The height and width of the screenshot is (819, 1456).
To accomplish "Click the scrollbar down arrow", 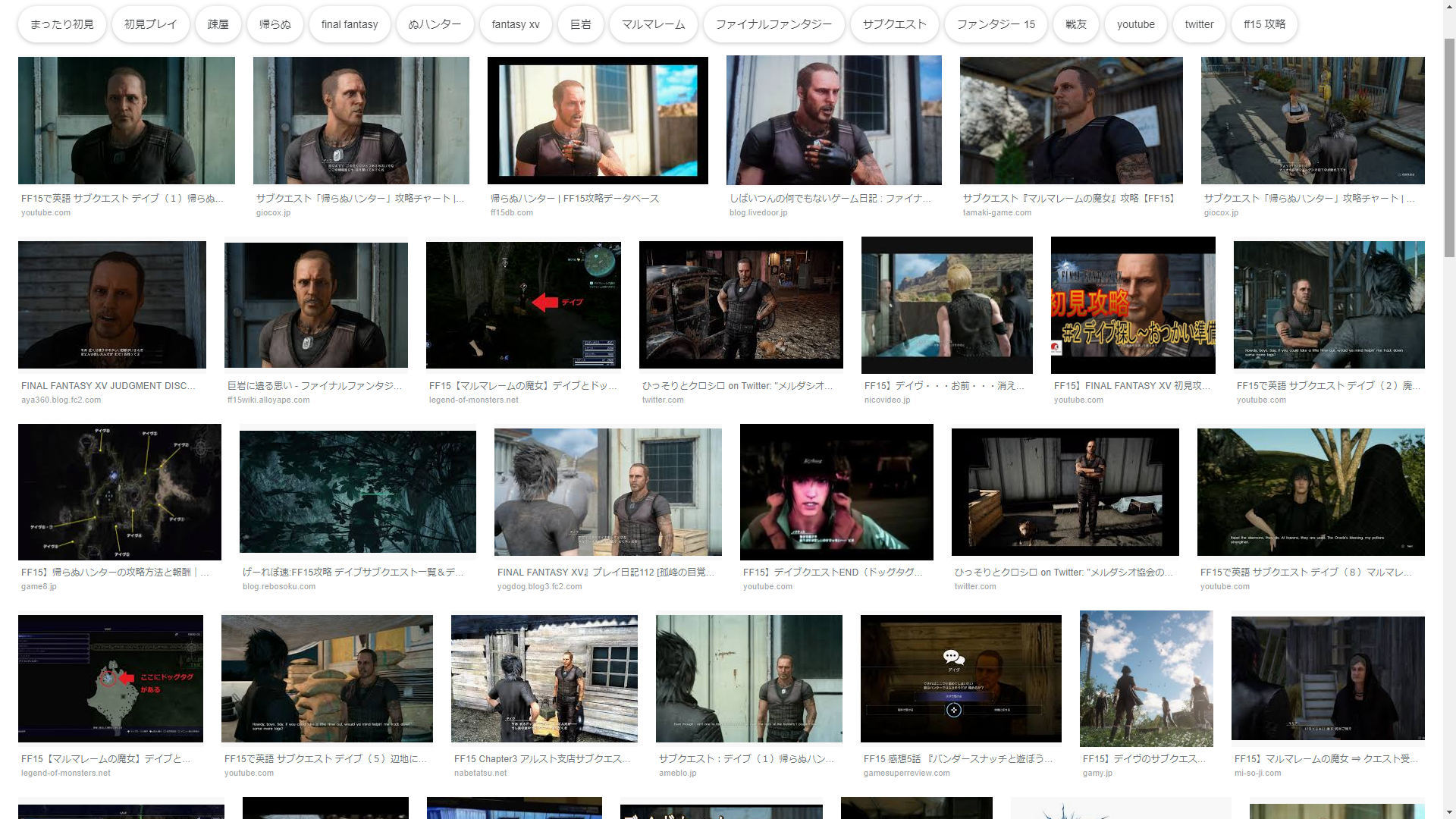I will (x=1449, y=812).
